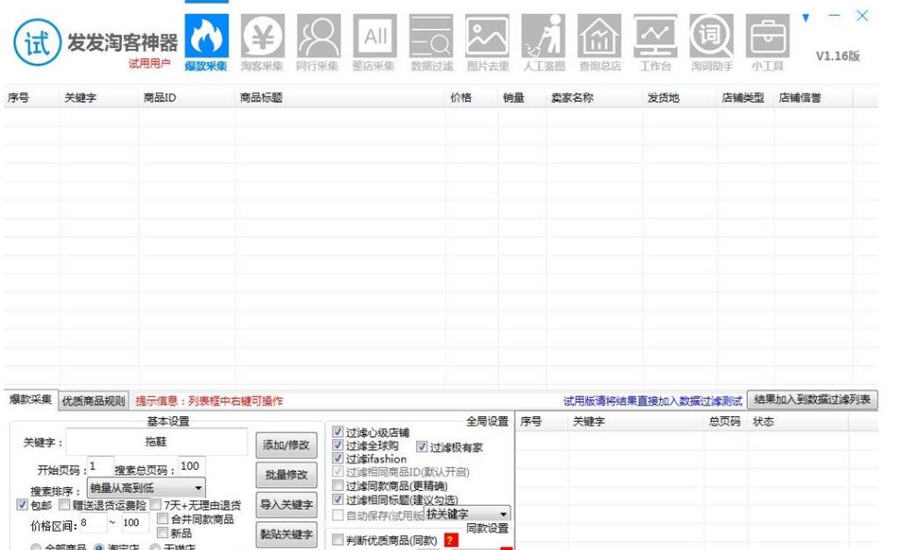This screenshot has height=550, width=900.
Task: Switch to the 爆款采集 bottom tab
Action: pos(31,400)
